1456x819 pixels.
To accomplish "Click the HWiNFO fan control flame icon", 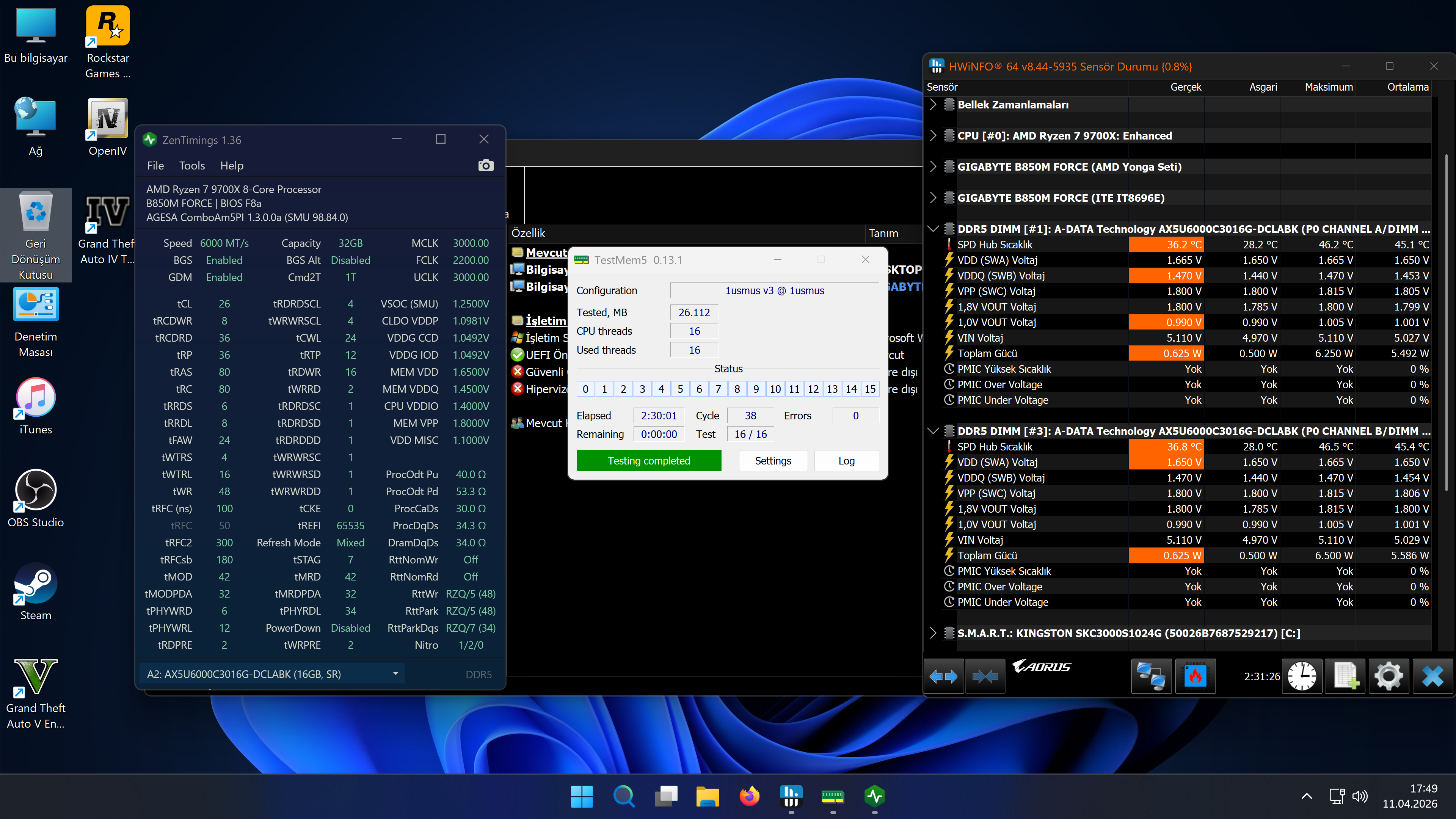I will click(x=1195, y=676).
